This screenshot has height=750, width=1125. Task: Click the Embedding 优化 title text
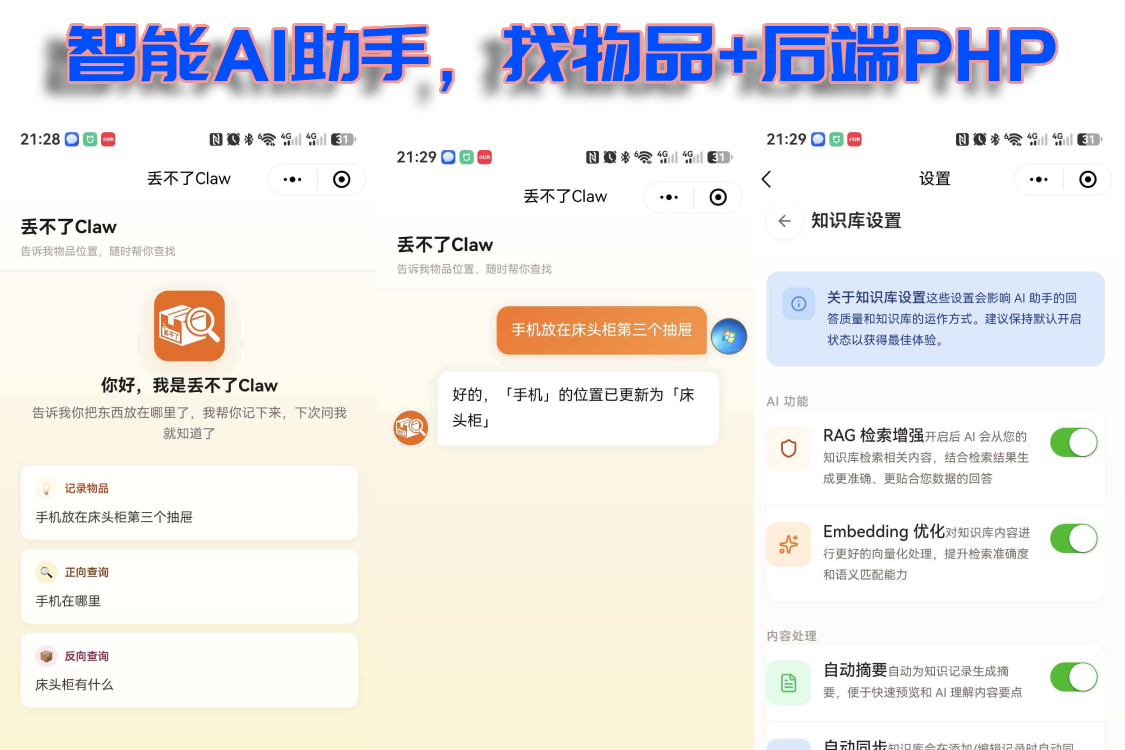pos(883,531)
